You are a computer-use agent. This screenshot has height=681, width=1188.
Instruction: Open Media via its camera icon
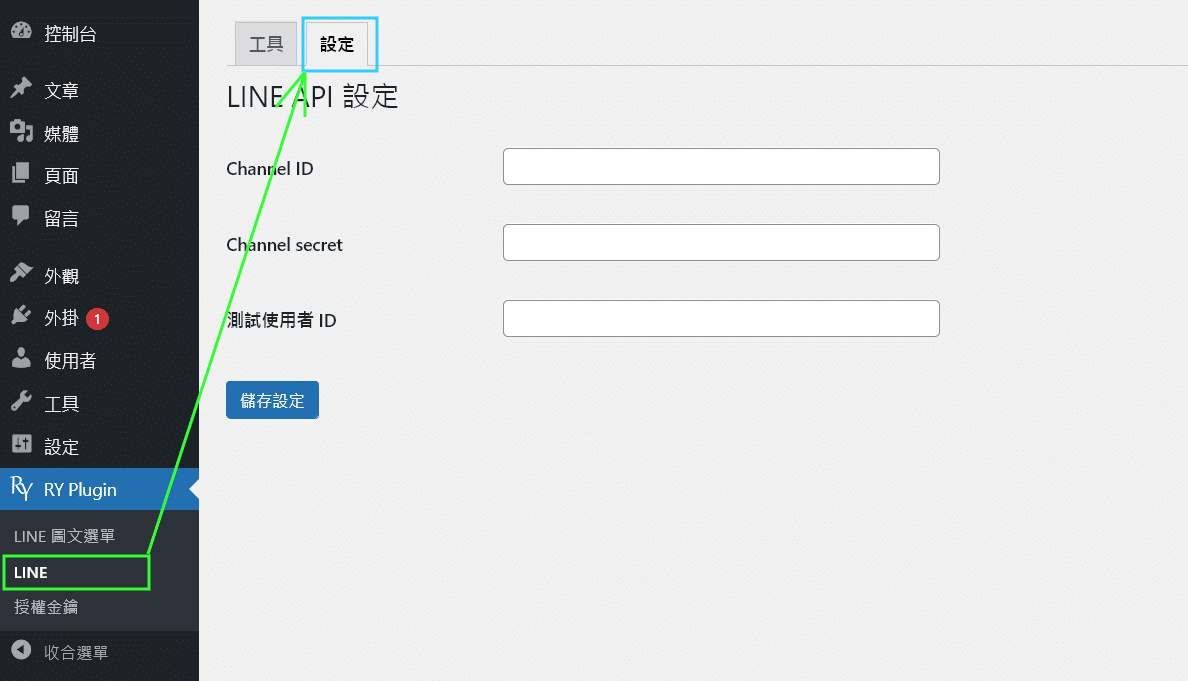(21, 132)
